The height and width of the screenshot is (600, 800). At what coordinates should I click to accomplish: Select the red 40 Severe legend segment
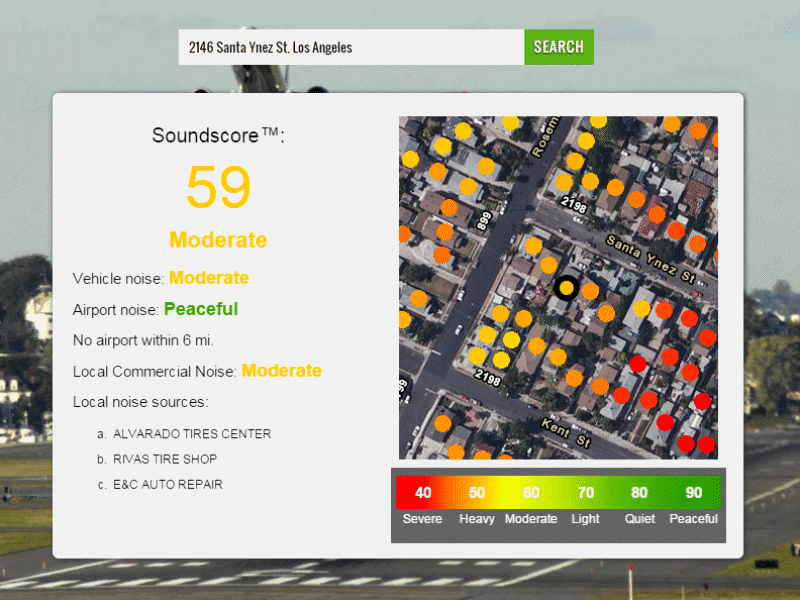point(422,493)
